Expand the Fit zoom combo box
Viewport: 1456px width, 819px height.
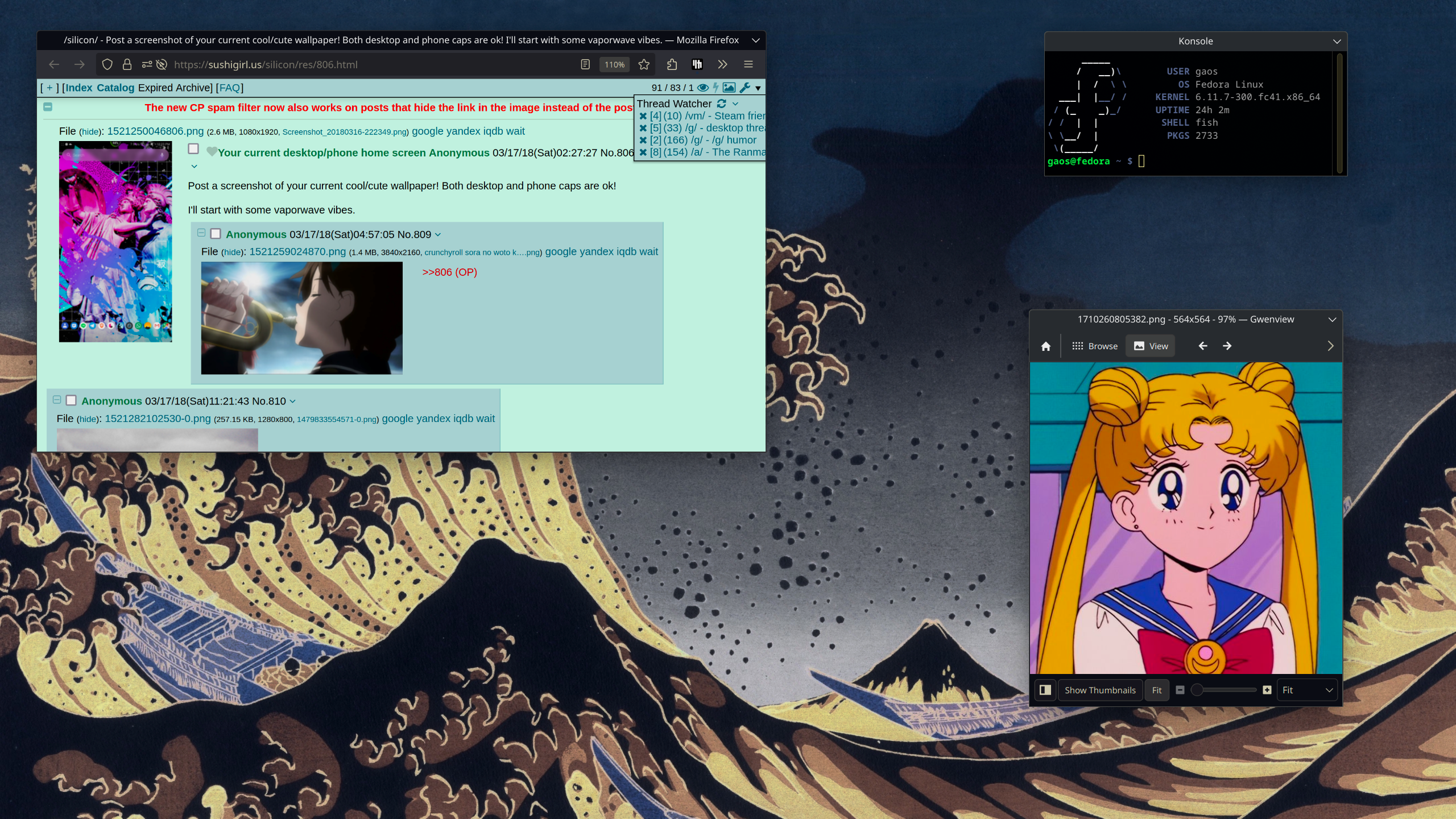[x=1308, y=690]
